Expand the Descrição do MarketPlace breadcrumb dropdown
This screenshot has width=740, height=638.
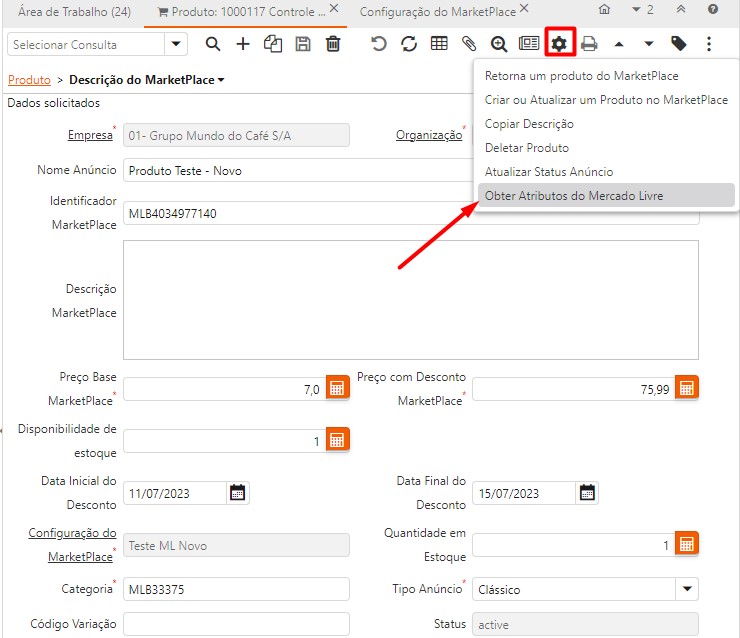coord(221,80)
